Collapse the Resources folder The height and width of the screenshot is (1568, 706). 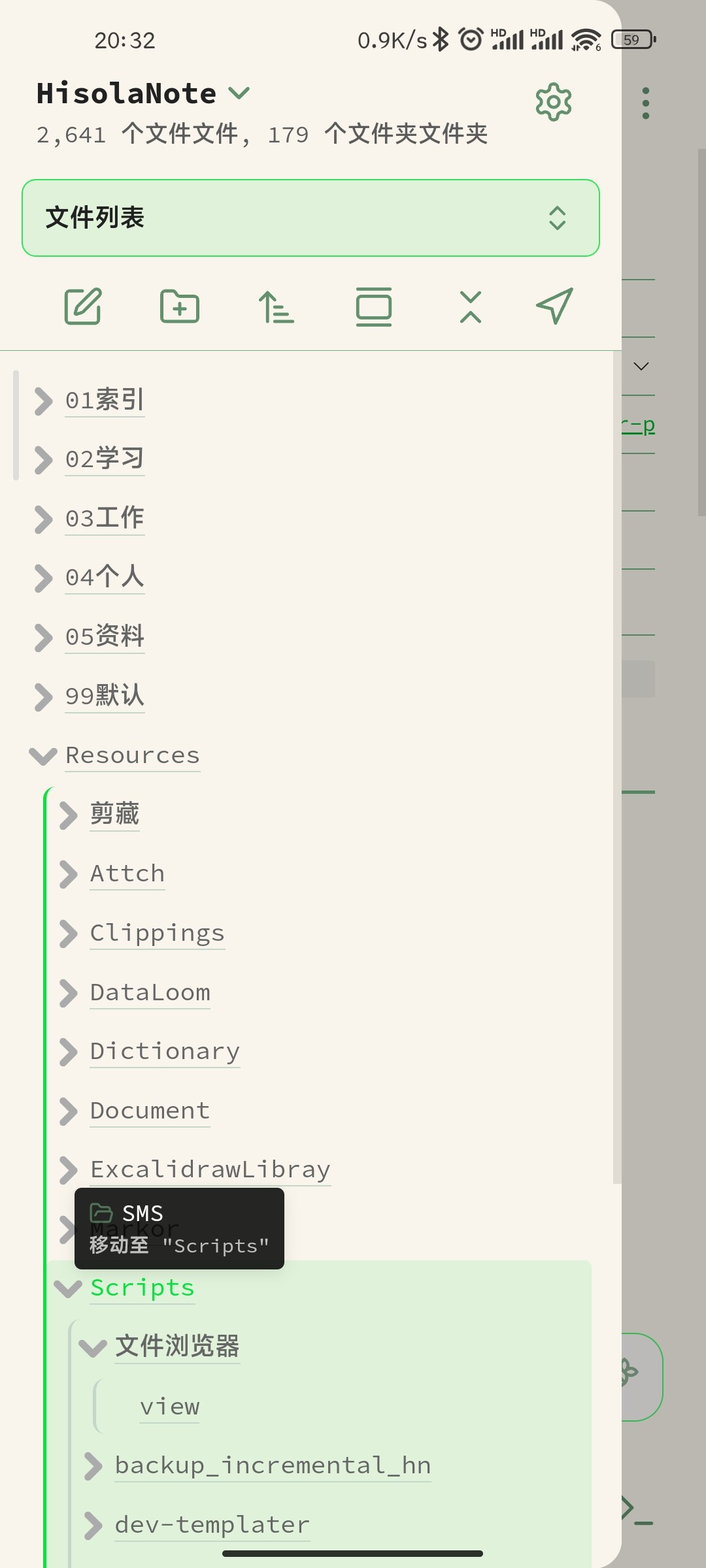click(43, 756)
